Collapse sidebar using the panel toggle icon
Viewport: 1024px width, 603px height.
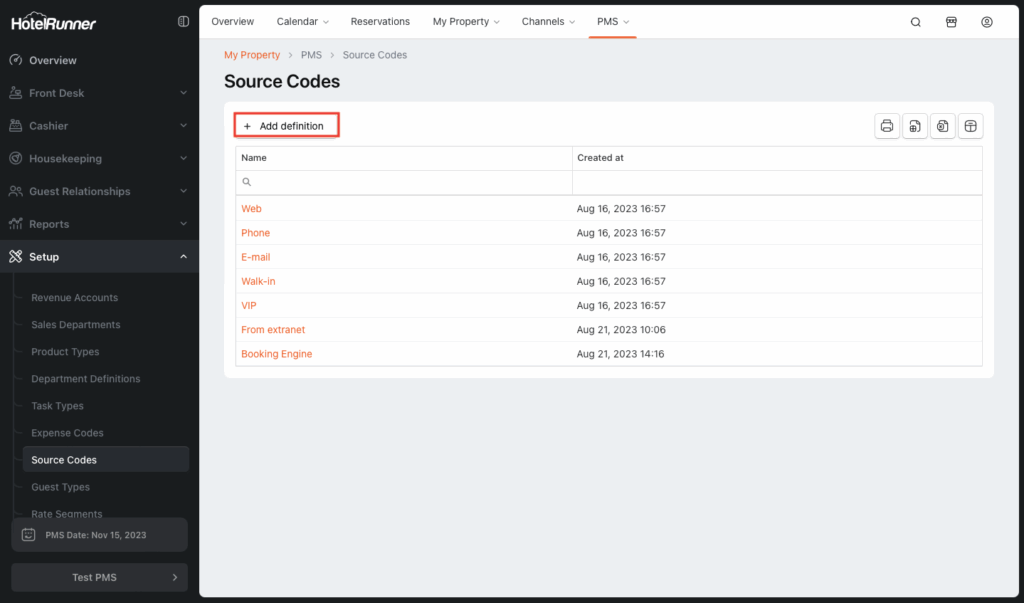click(x=183, y=21)
